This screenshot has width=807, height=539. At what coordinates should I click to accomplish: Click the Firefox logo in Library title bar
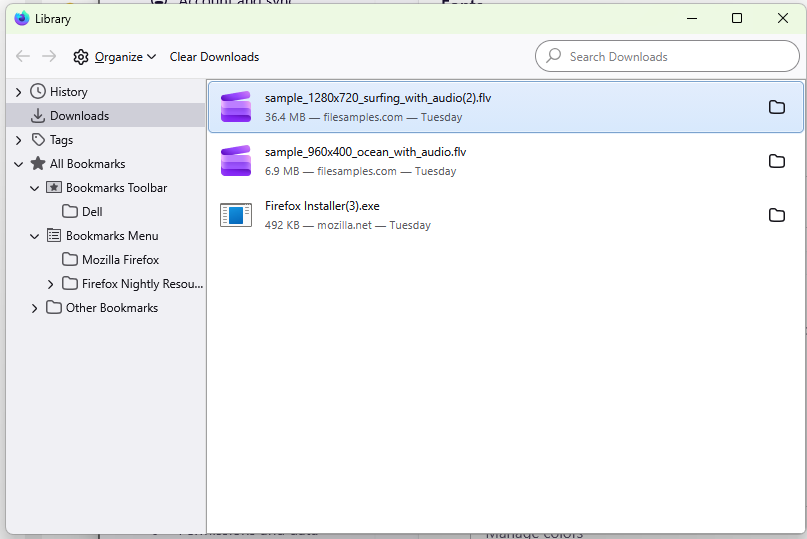coord(22,19)
